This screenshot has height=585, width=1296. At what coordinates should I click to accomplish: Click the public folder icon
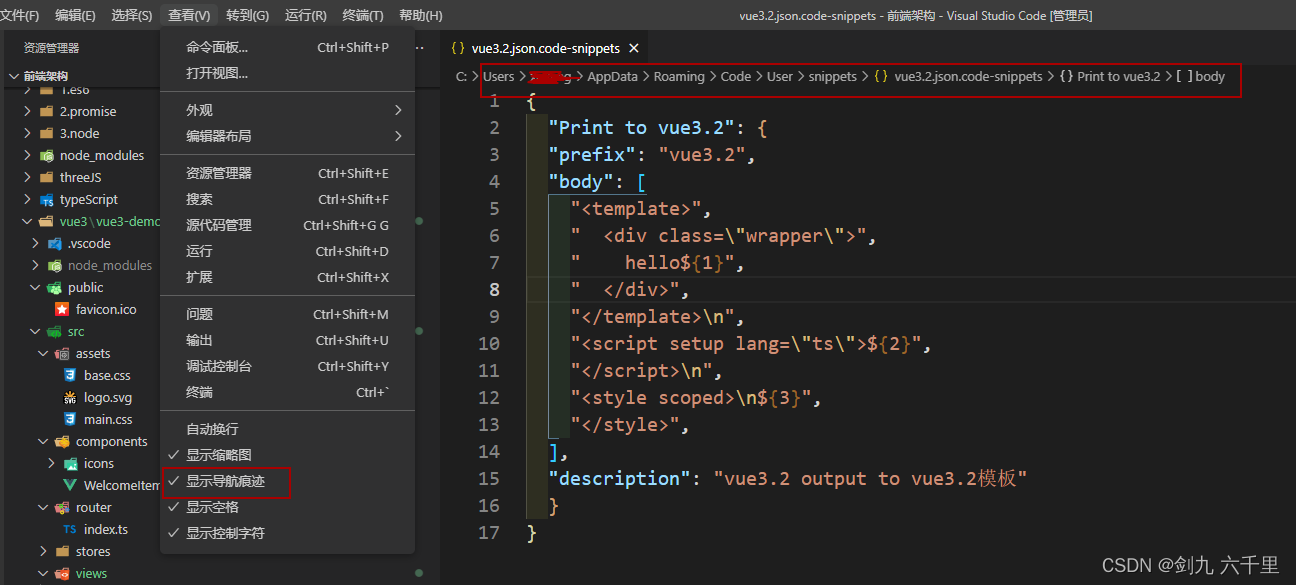pos(54,287)
